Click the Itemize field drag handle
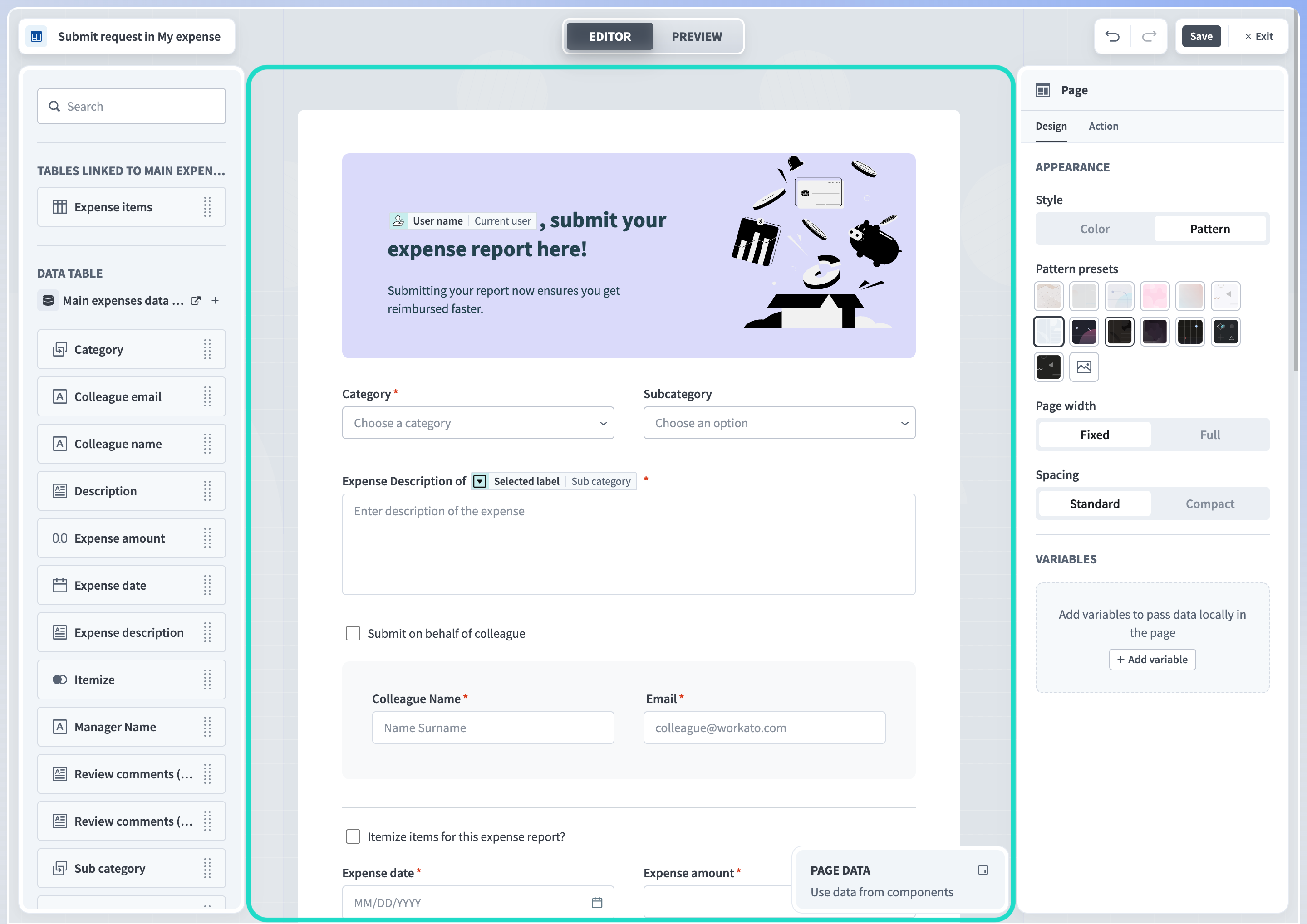This screenshot has height=924, width=1307. click(207, 680)
